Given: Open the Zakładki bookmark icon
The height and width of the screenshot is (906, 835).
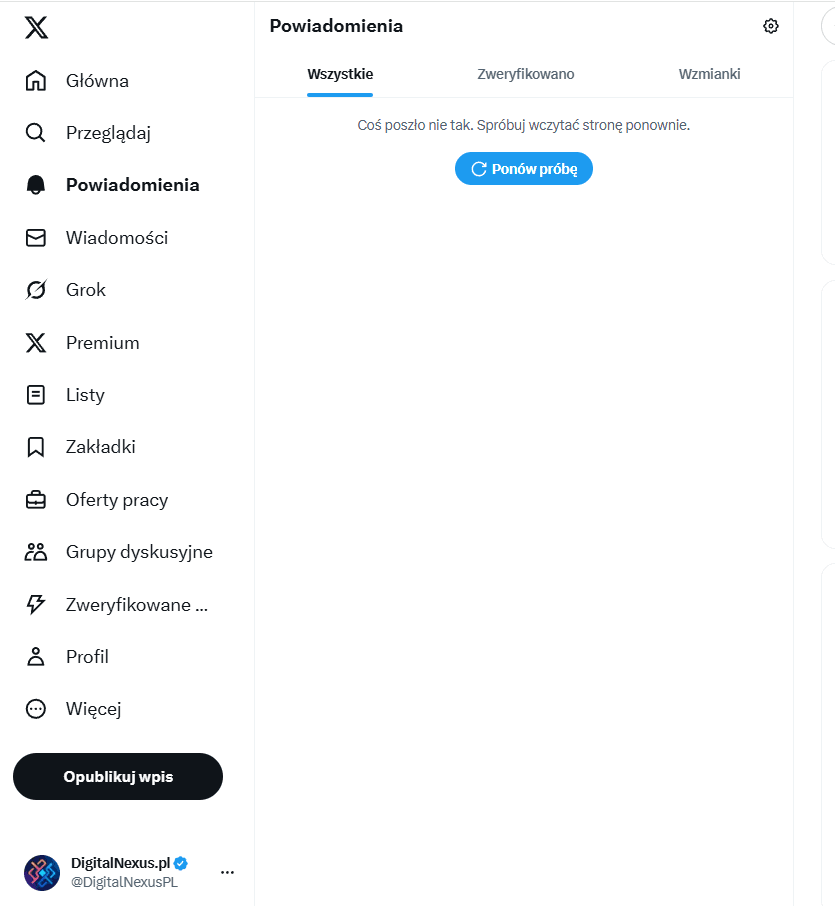Looking at the screenshot, I should [36, 447].
